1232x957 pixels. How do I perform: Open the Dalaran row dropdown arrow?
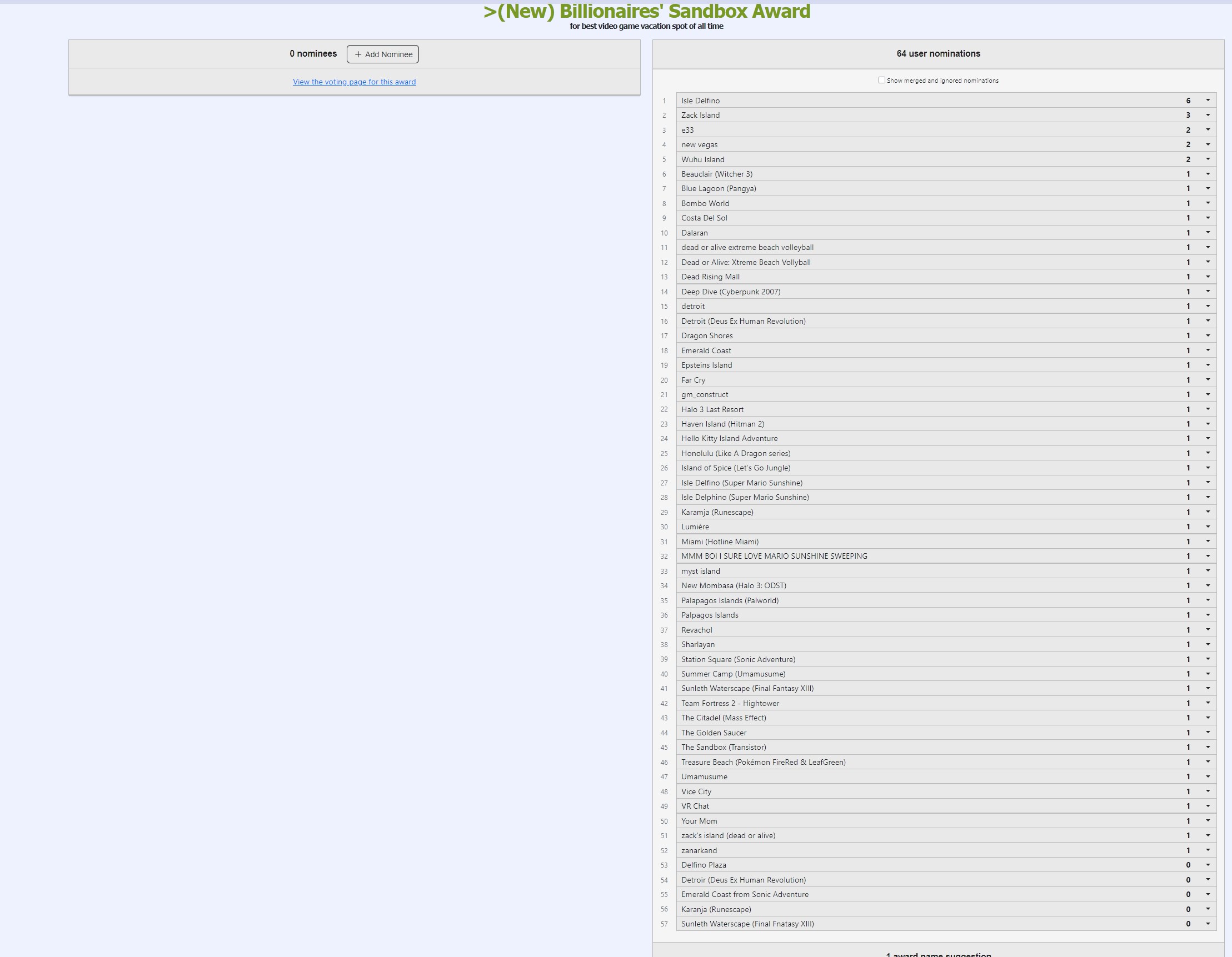coord(1208,232)
